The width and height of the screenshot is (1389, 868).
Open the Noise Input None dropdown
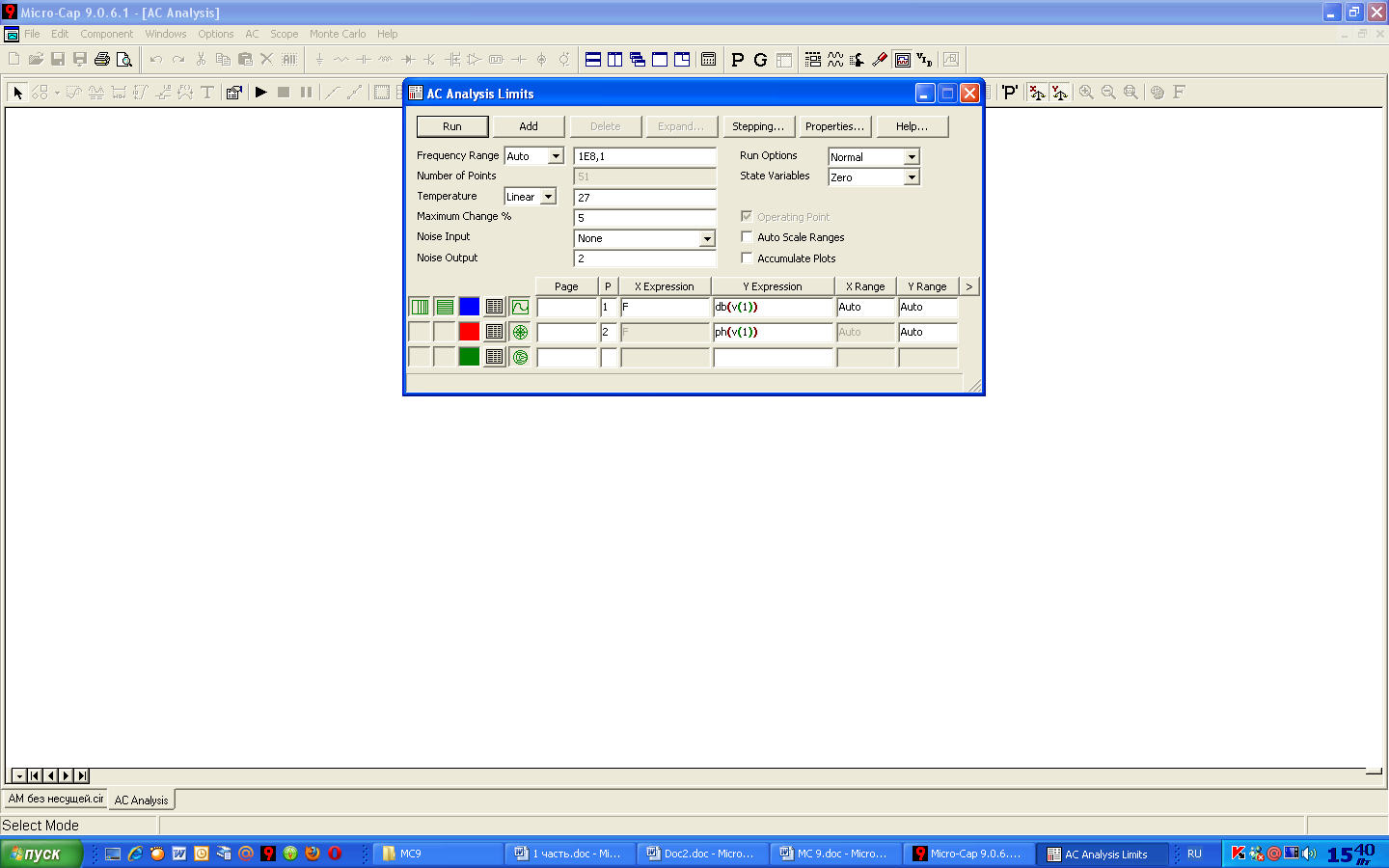(x=707, y=238)
